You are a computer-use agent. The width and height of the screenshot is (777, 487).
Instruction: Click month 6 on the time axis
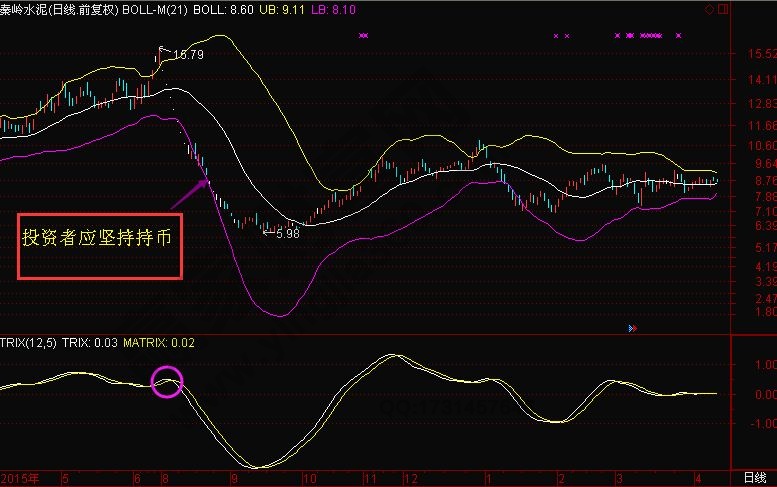click(x=137, y=479)
